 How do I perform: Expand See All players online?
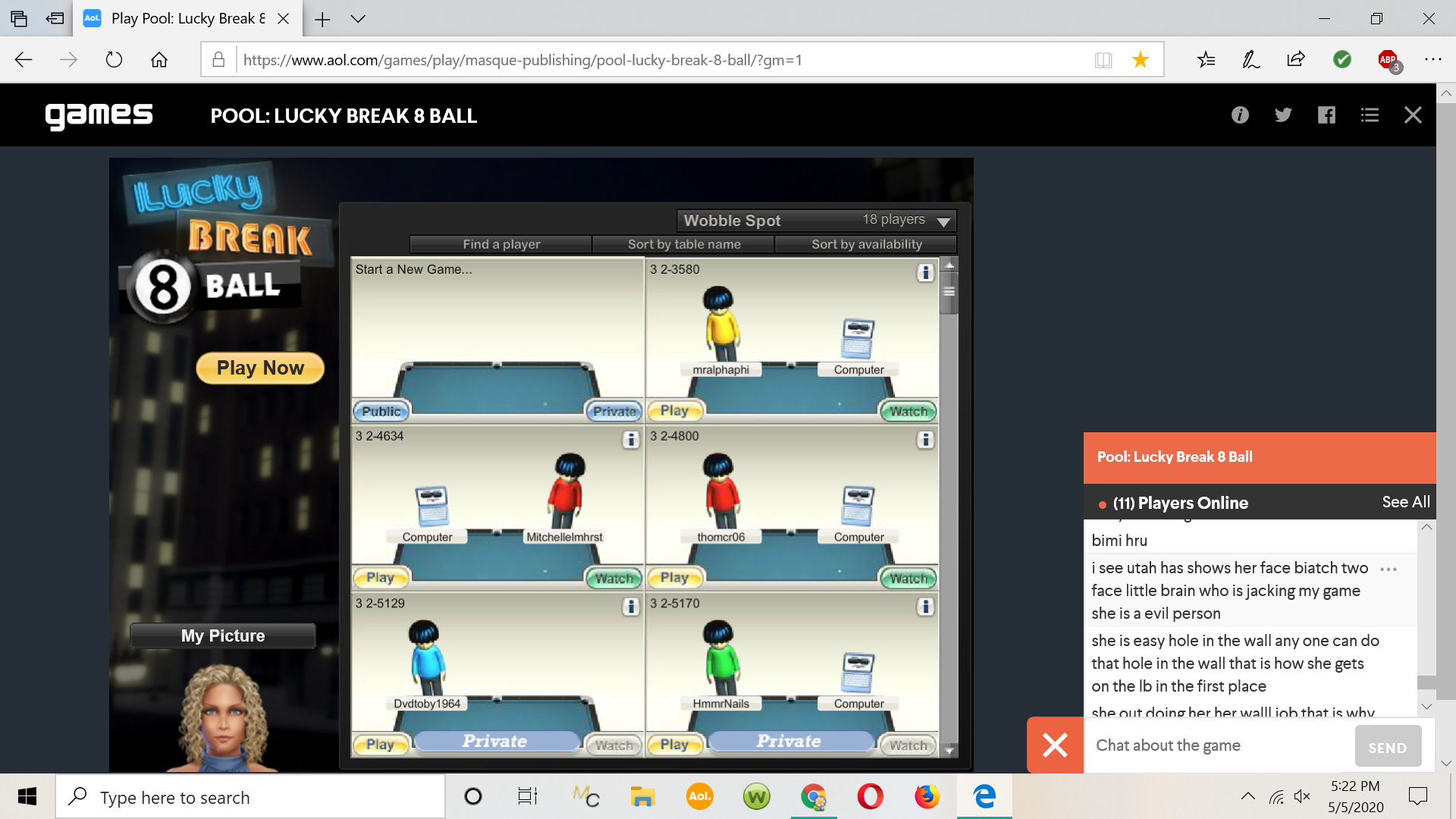click(x=1405, y=502)
